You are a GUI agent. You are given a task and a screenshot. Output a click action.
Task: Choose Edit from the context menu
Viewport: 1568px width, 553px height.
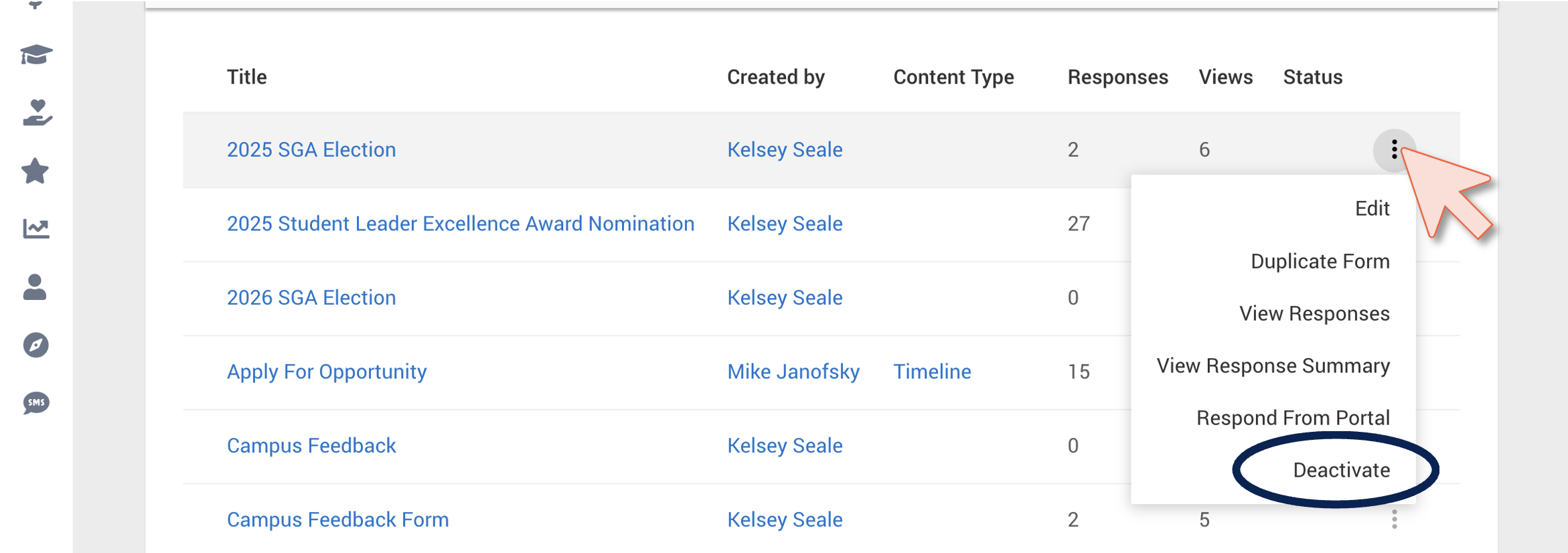pos(1372,209)
